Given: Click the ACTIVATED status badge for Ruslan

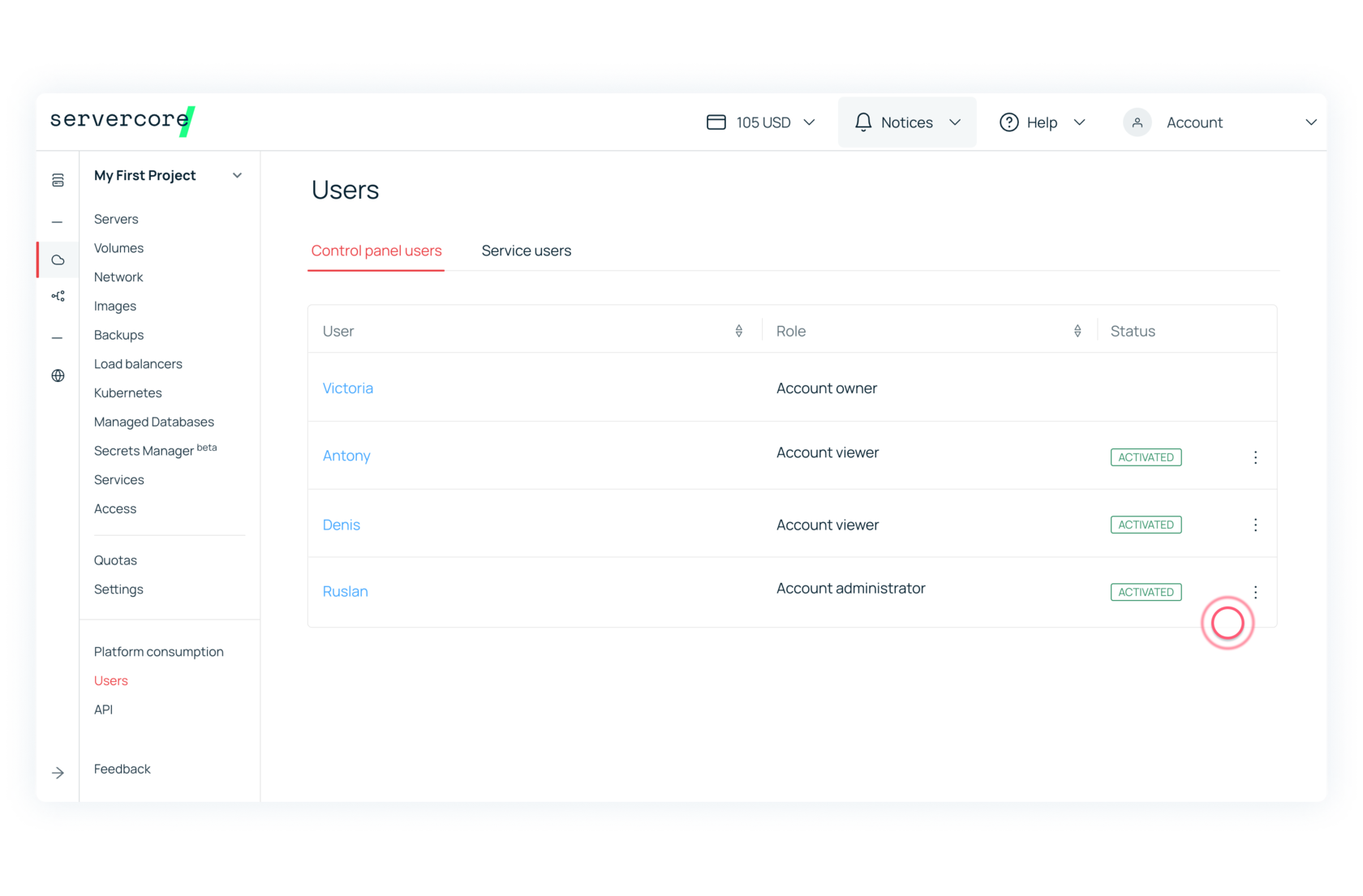Looking at the screenshot, I should [1146, 592].
